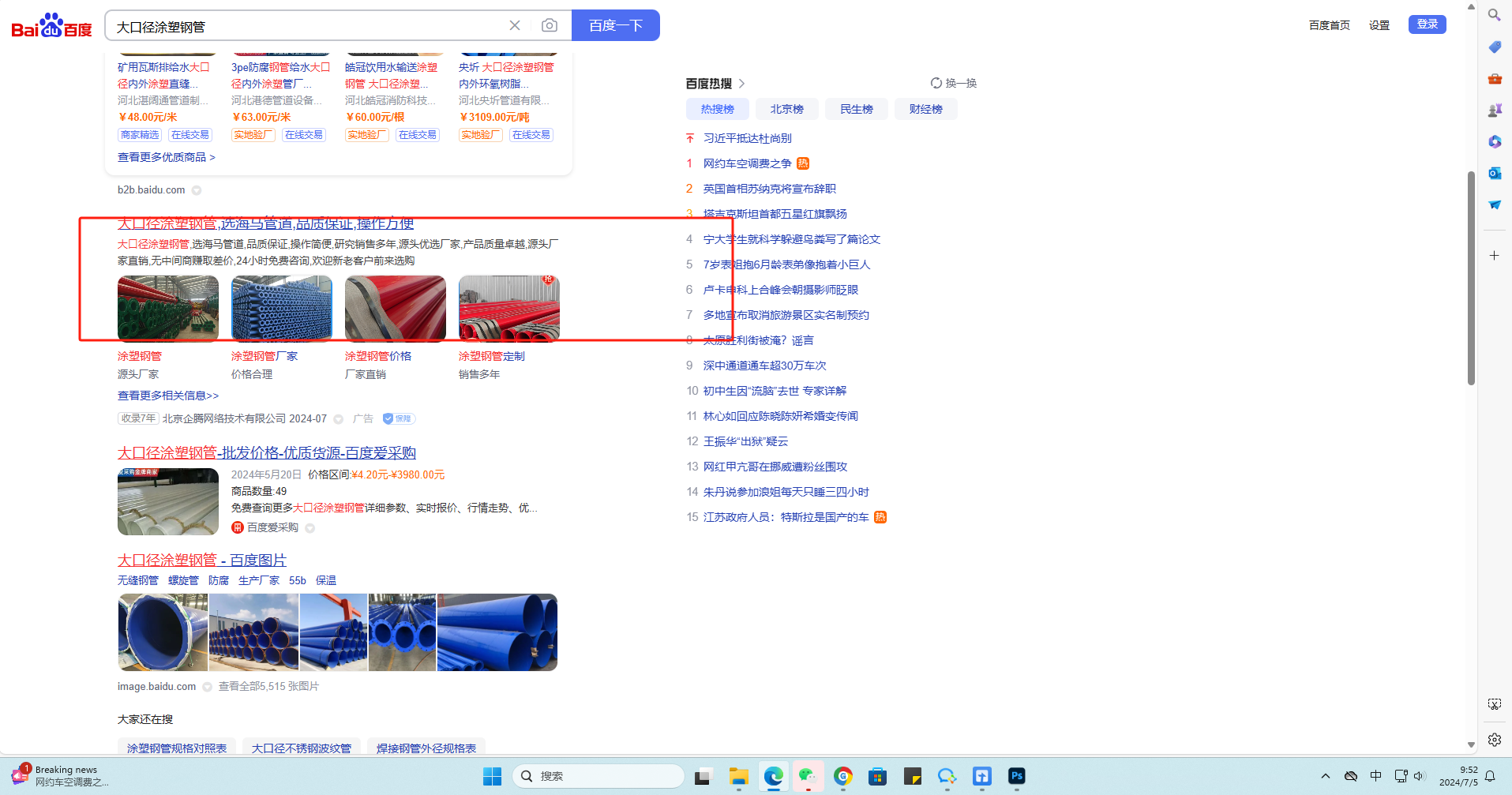1512x795 pixels.
Task: Open the Edge sidebar Outlook icon
Action: 1495,174
